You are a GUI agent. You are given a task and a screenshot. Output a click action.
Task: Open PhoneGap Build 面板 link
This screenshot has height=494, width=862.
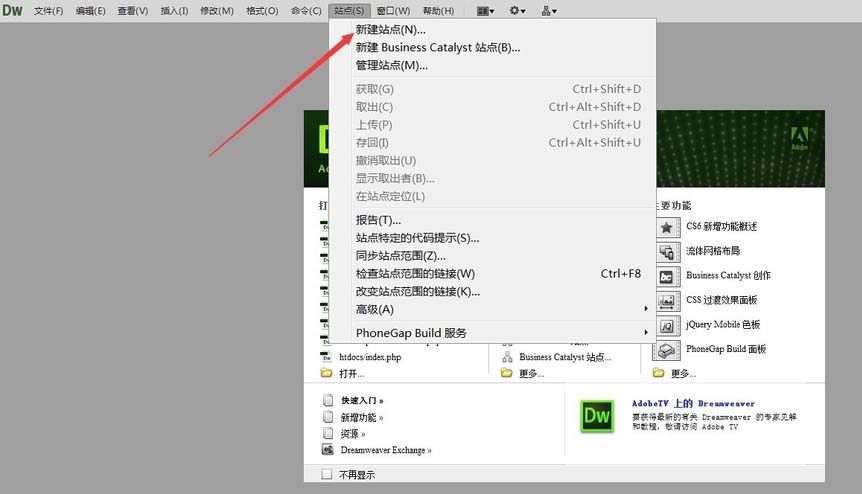726,349
